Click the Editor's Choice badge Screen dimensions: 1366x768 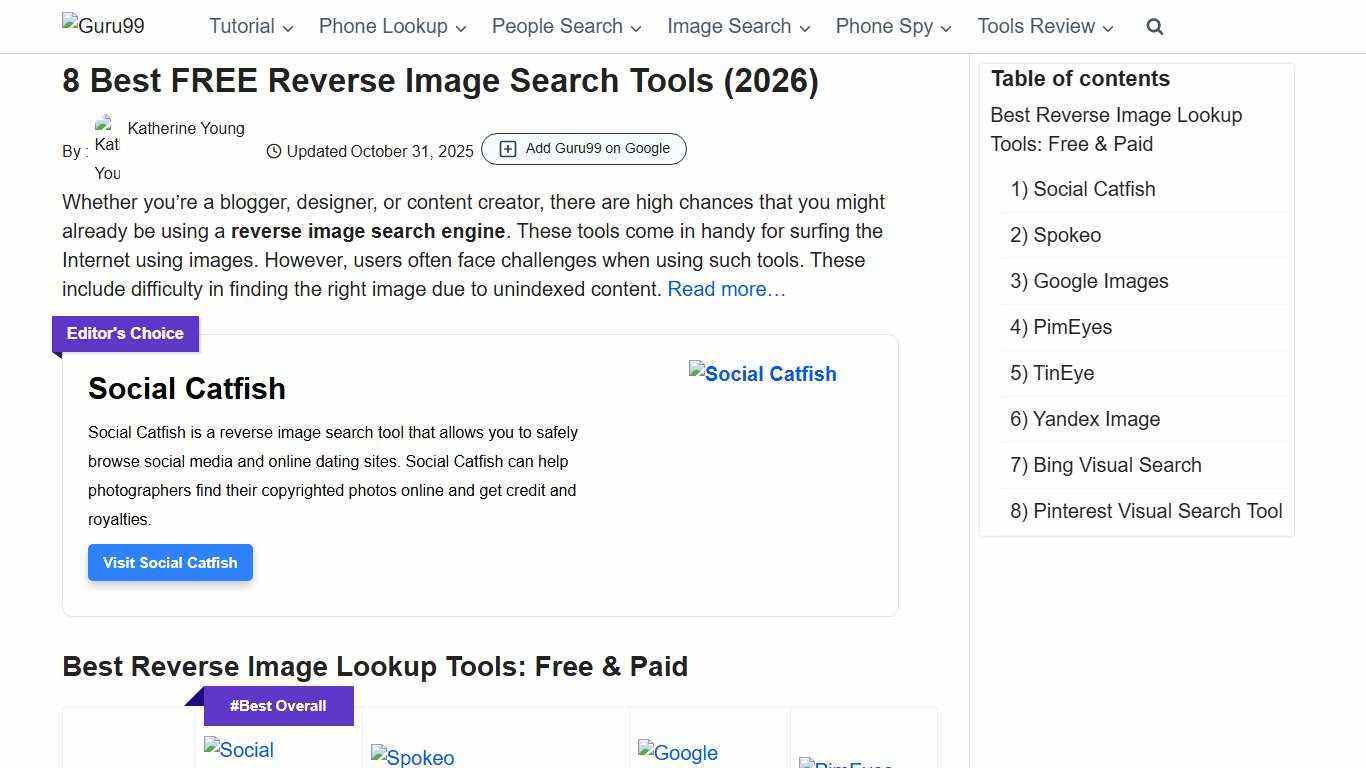pyautogui.click(x=124, y=333)
